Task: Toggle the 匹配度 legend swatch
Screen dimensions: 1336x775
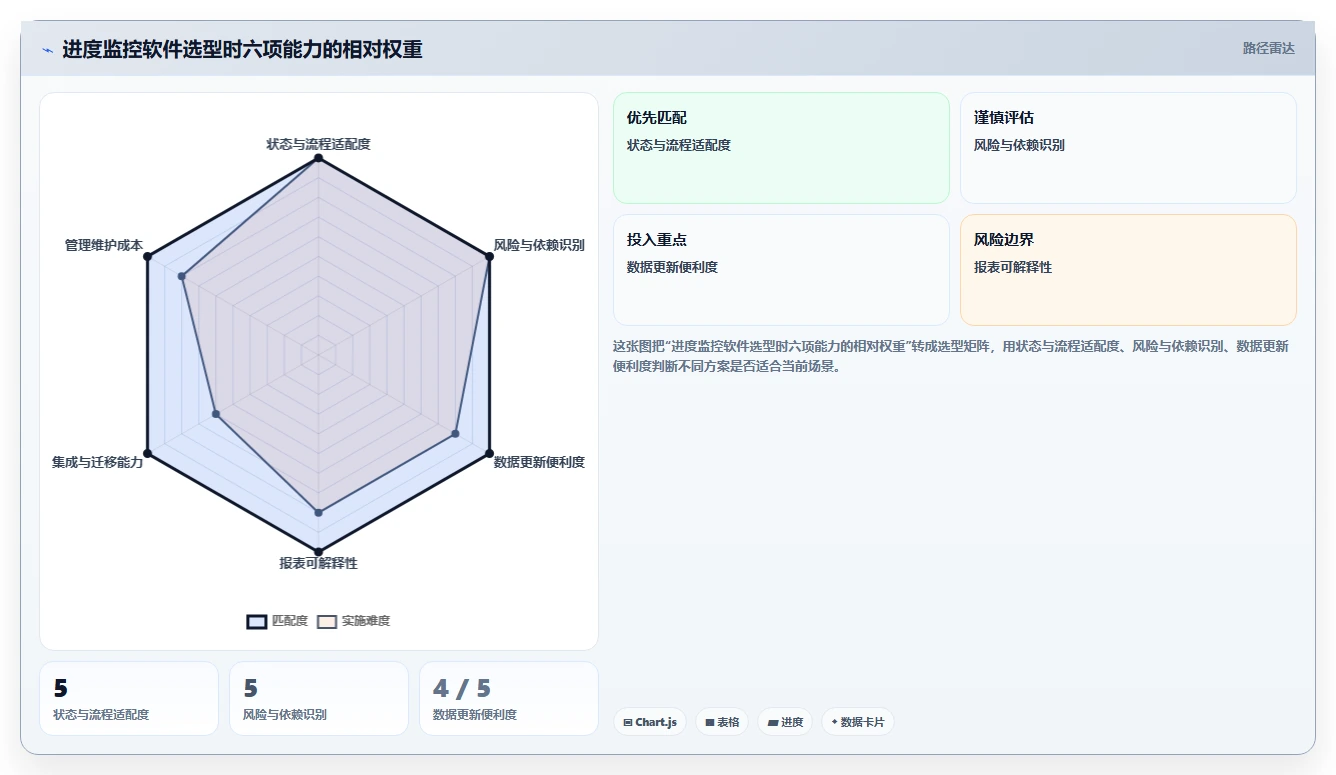Action: click(x=257, y=621)
